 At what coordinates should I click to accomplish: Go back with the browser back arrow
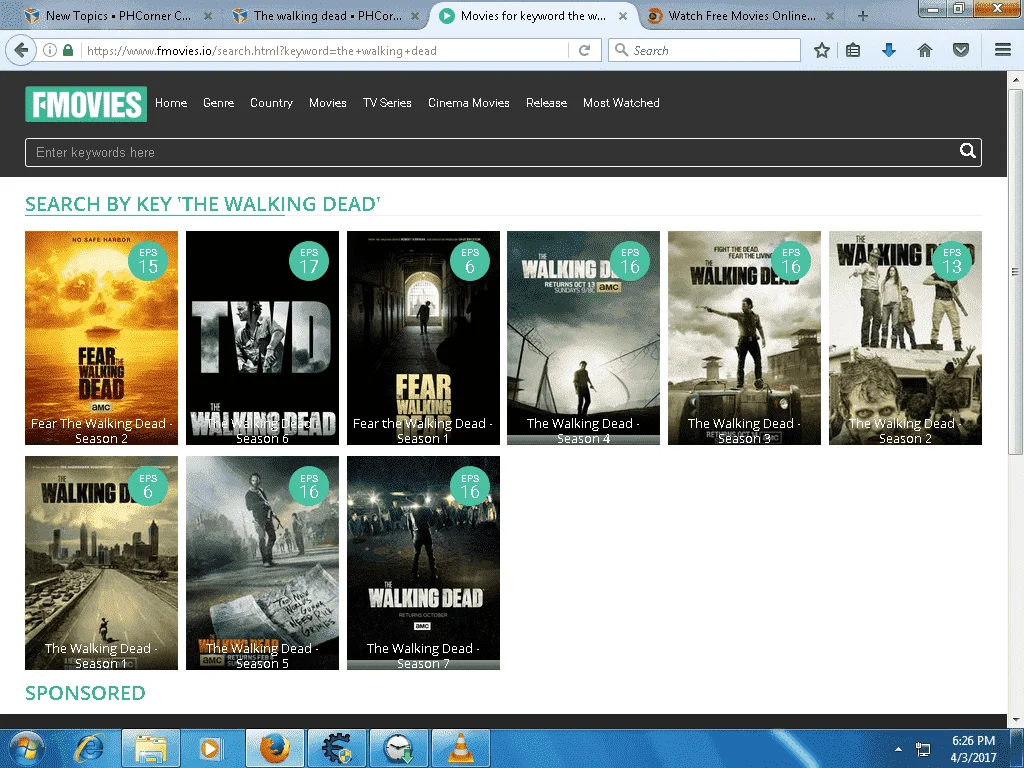coord(21,50)
